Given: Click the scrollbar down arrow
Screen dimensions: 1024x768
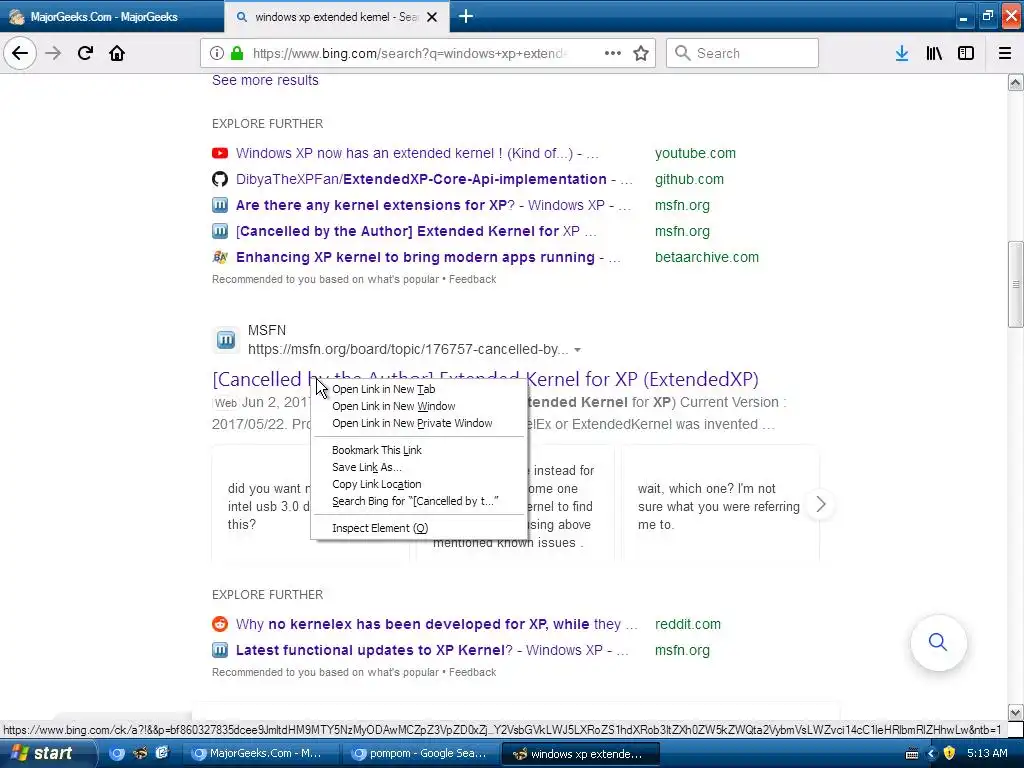Looking at the screenshot, I should pos(1015,712).
